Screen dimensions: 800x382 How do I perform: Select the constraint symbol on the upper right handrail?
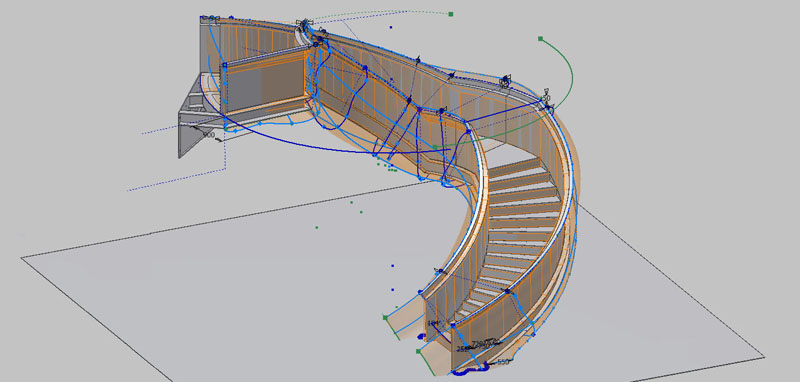click(x=505, y=79)
